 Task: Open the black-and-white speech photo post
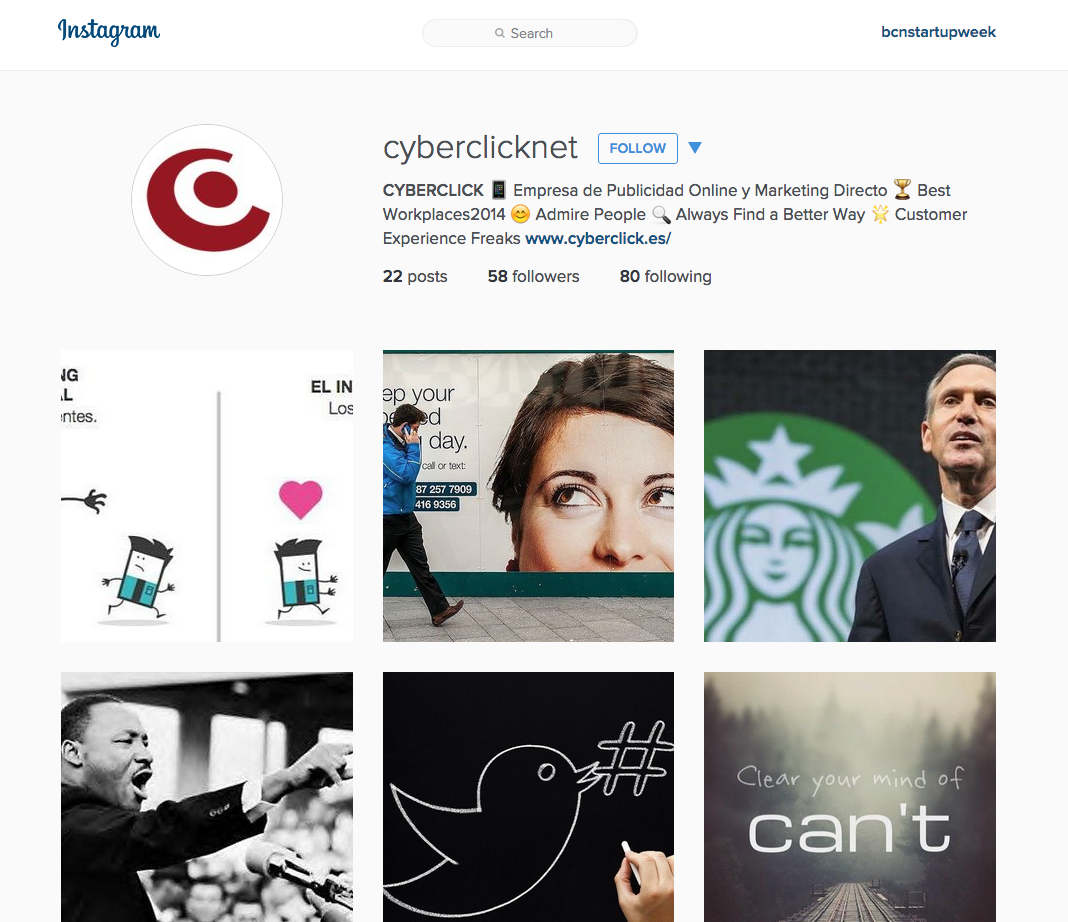207,797
